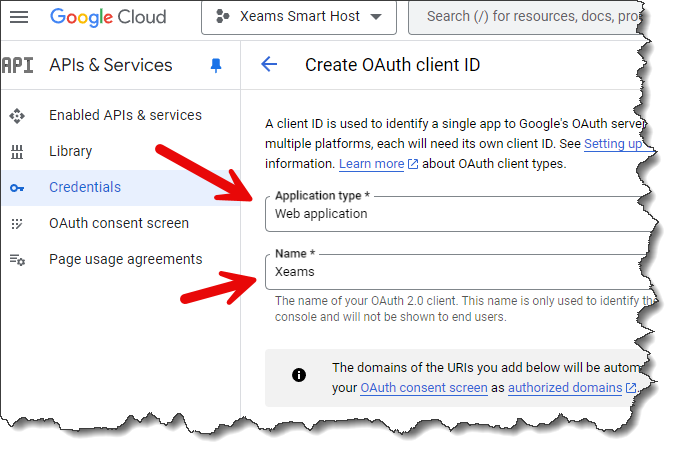
Task: Open the hamburger navigation menu
Action: [19, 17]
